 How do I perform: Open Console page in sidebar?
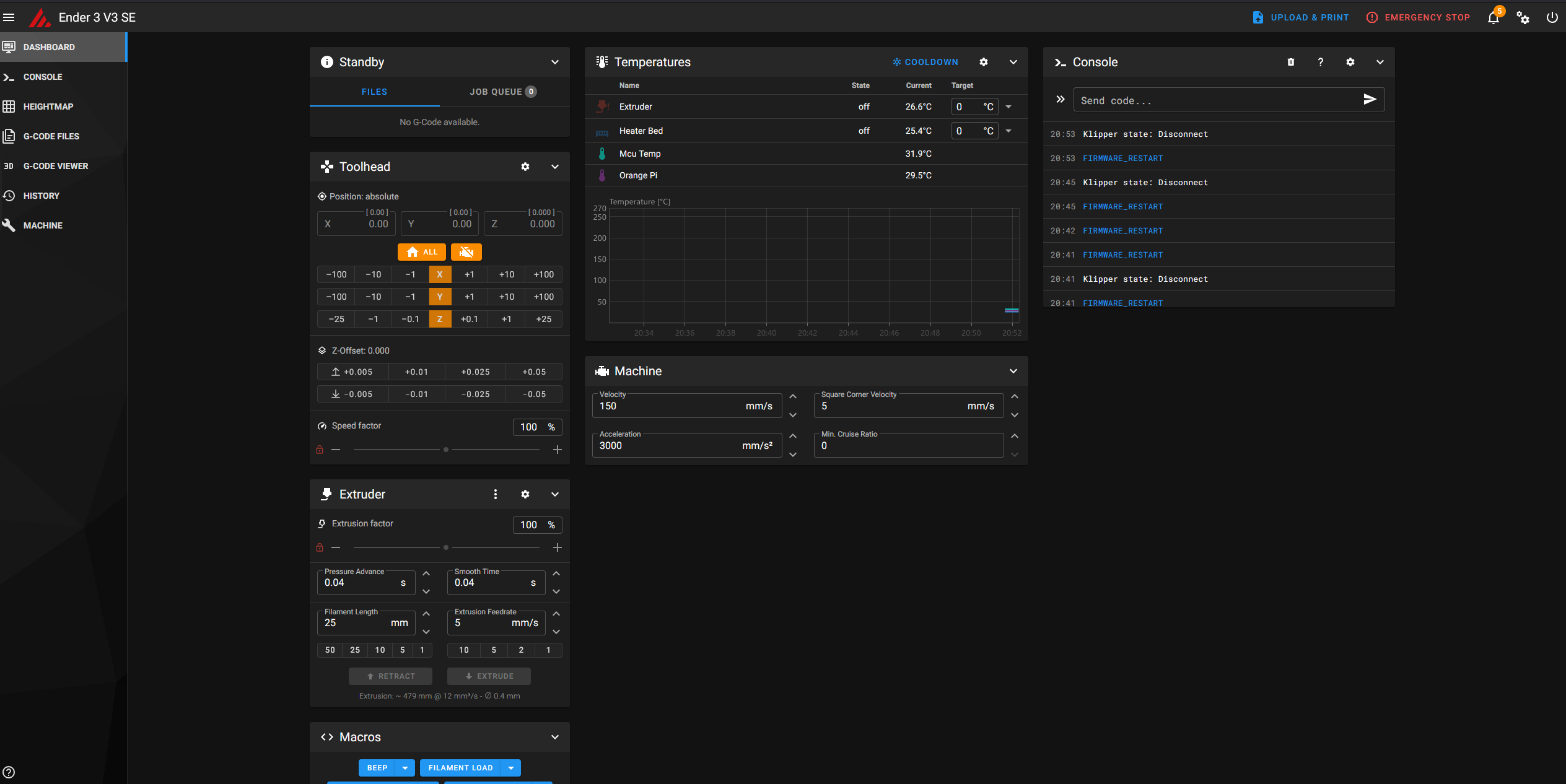click(x=63, y=77)
